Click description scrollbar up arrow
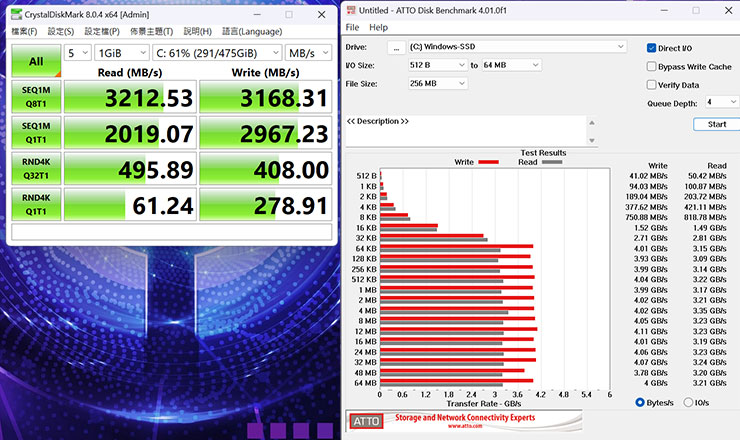This screenshot has height=440, width=740. click(592, 123)
